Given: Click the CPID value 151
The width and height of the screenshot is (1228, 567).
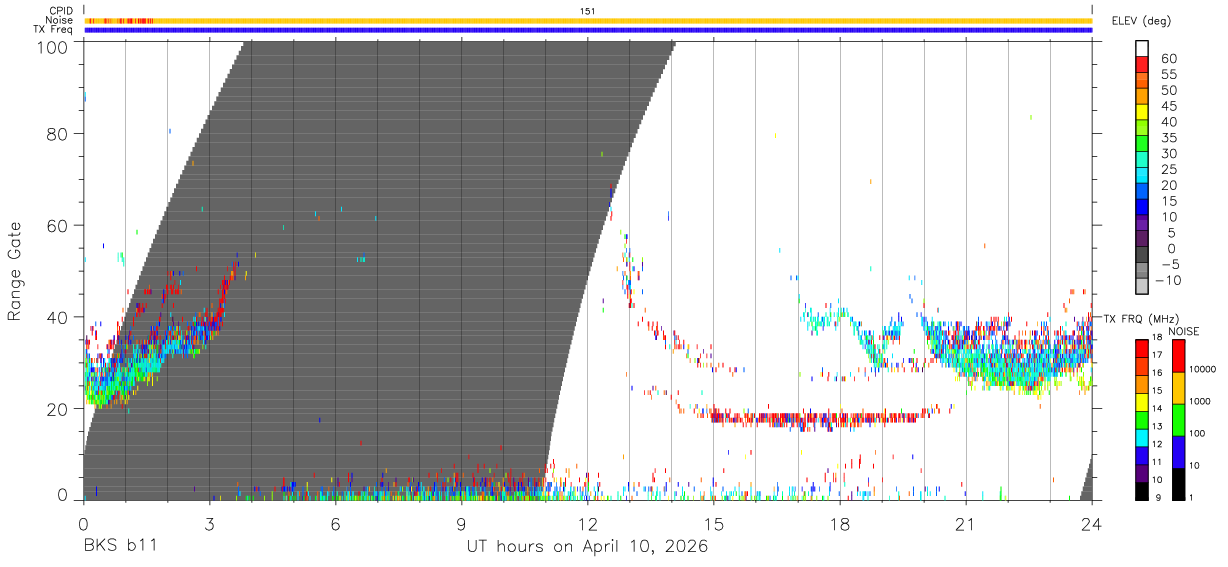Looking at the screenshot, I should tap(588, 11).
